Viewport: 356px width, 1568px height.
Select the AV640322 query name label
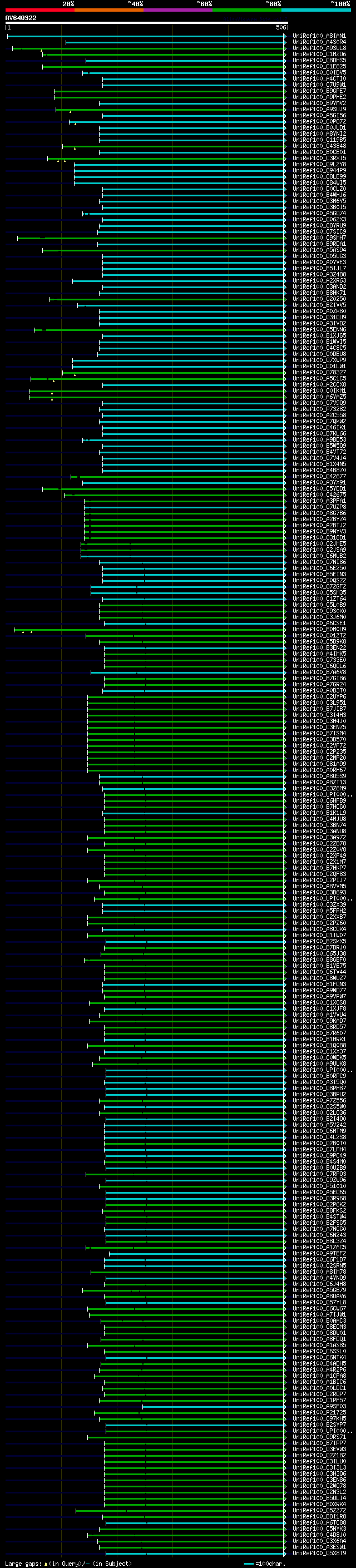click(21, 18)
